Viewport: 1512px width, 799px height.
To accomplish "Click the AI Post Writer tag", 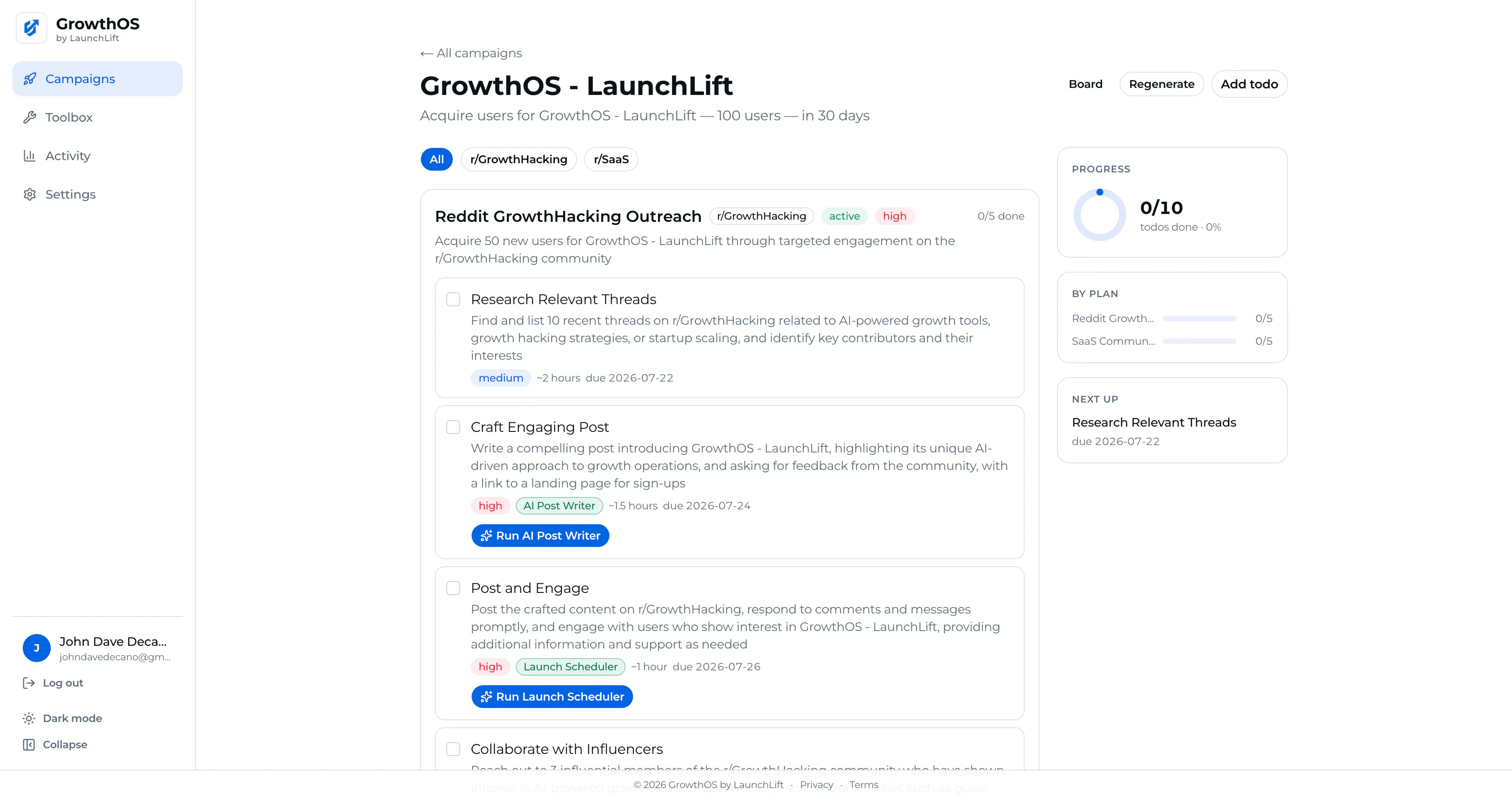I will (x=559, y=505).
